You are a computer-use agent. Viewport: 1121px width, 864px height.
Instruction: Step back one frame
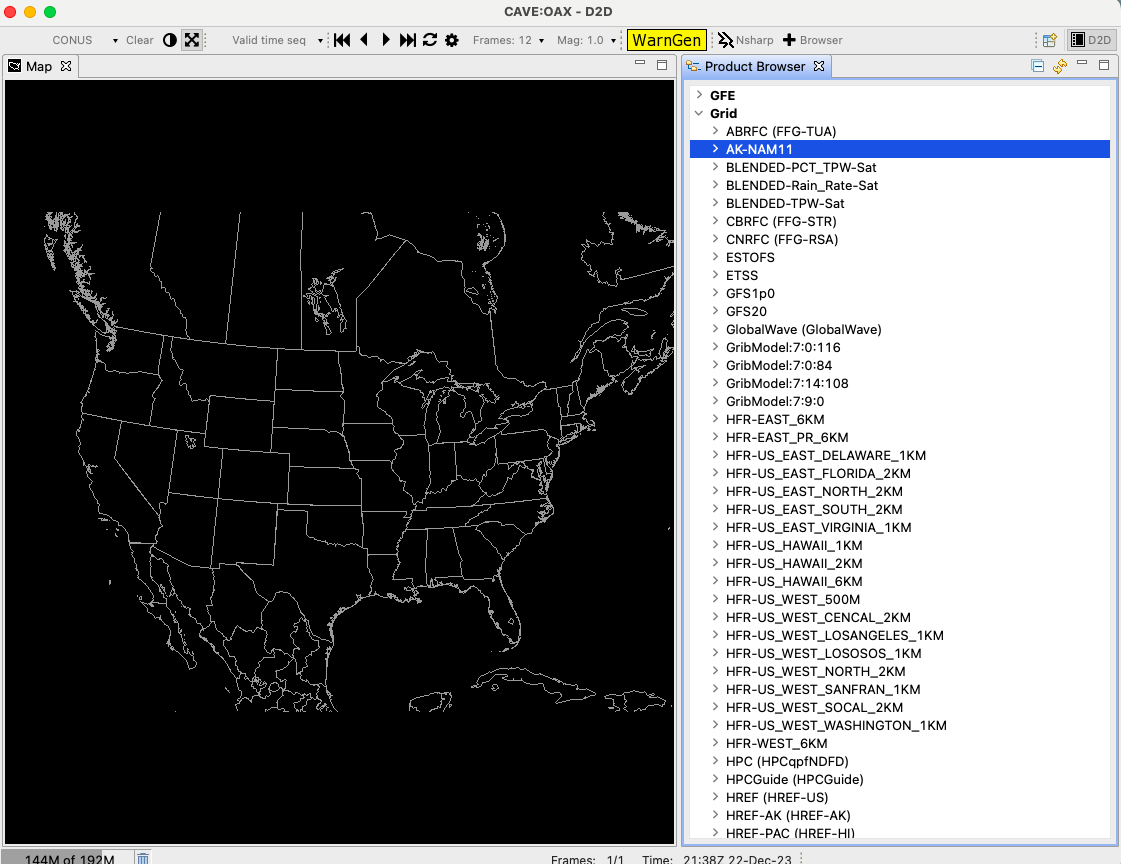(364, 40)
